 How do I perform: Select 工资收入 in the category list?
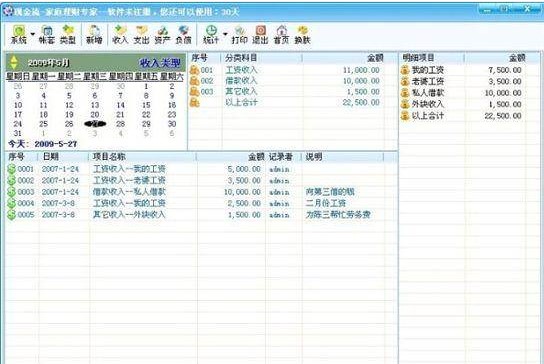(241, 70)
